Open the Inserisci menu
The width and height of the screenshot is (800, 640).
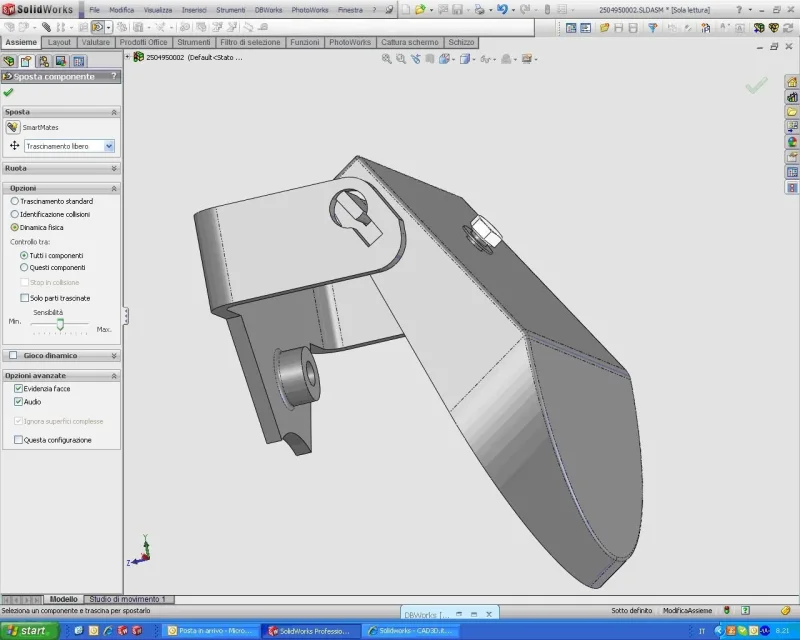click(x=194, y=10)
